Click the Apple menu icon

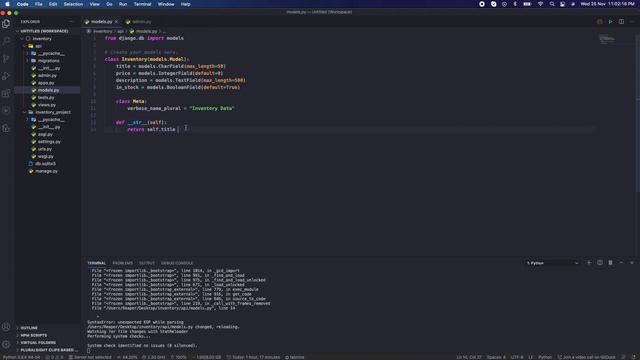[x=7, y=4]
